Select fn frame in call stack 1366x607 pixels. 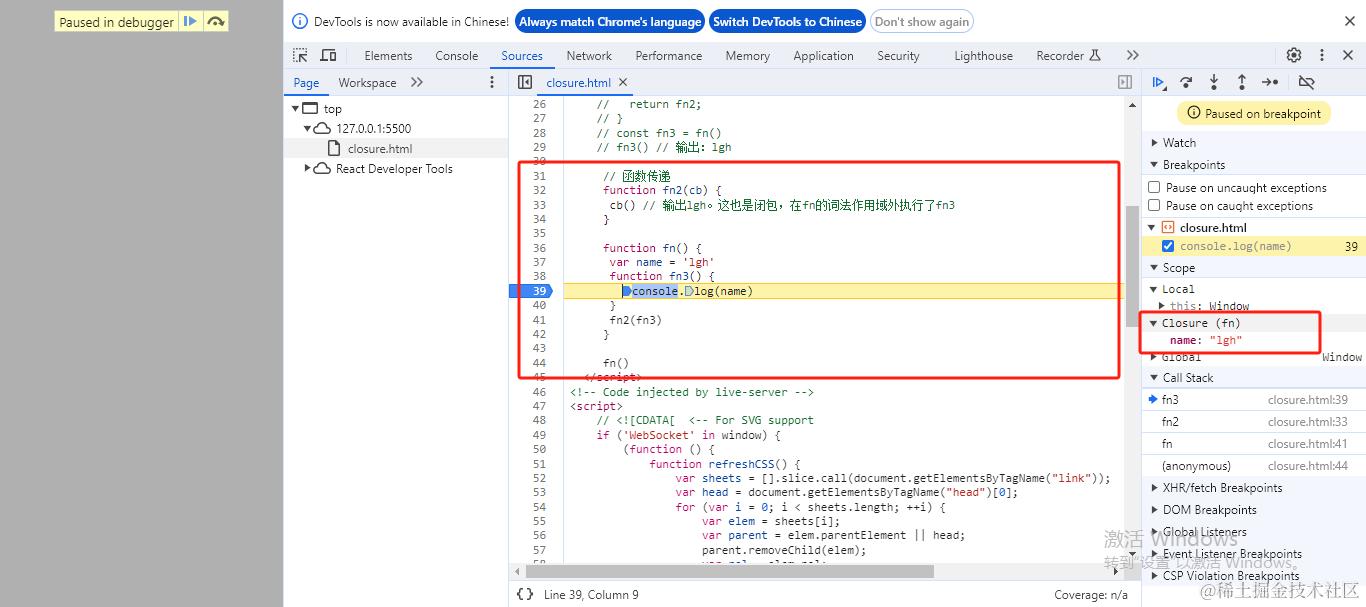tap(1254, 443)
